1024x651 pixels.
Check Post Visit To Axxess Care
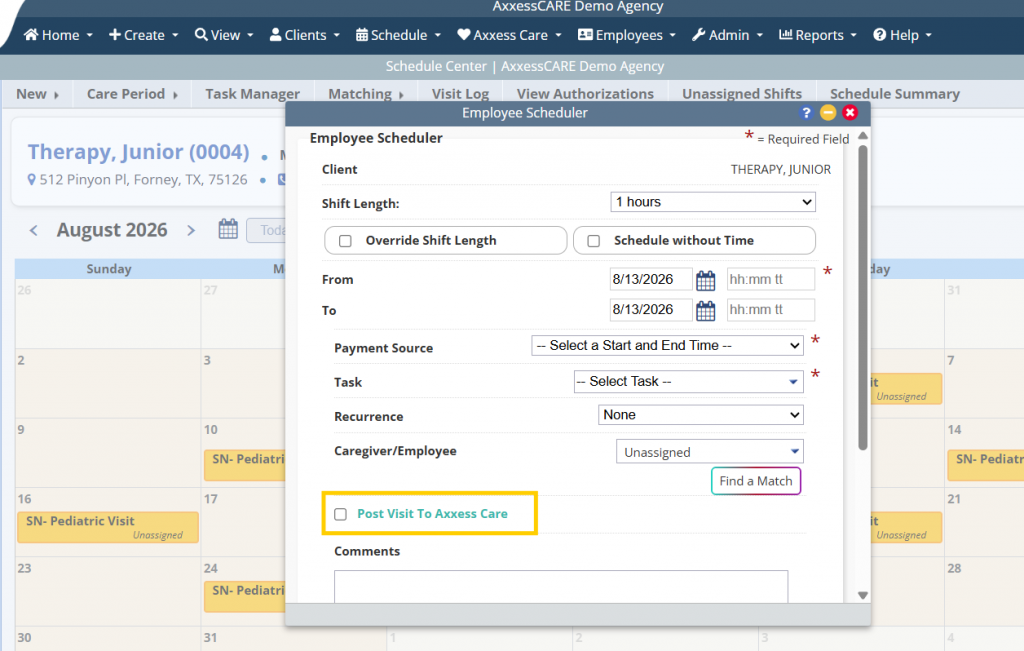[340, 514]
